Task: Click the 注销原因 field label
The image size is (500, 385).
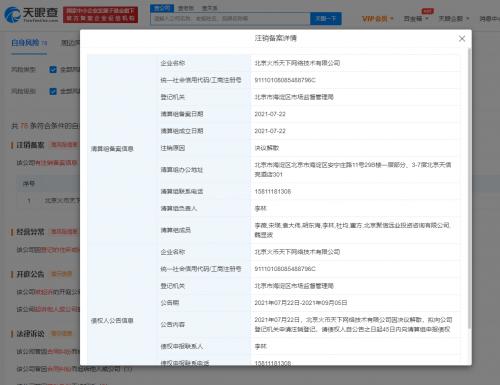Action: click(x=173, y=148)
